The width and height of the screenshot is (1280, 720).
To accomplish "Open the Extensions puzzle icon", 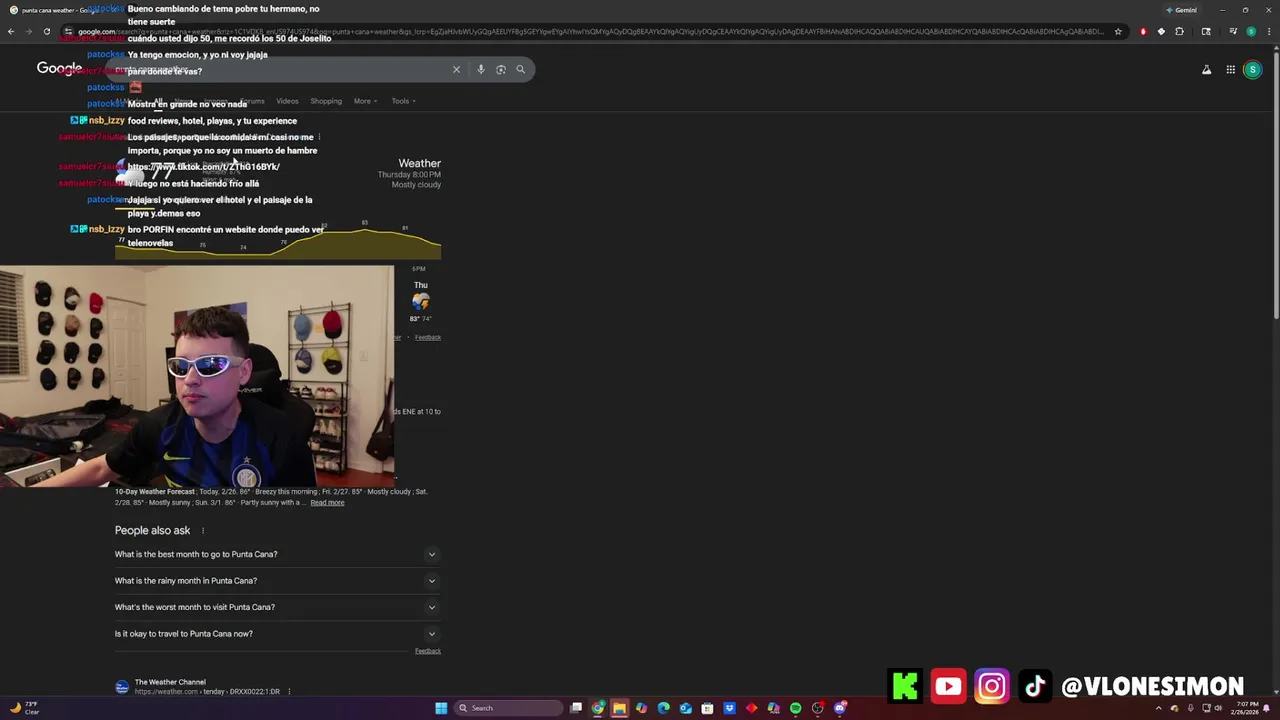I will [1179, 31].
